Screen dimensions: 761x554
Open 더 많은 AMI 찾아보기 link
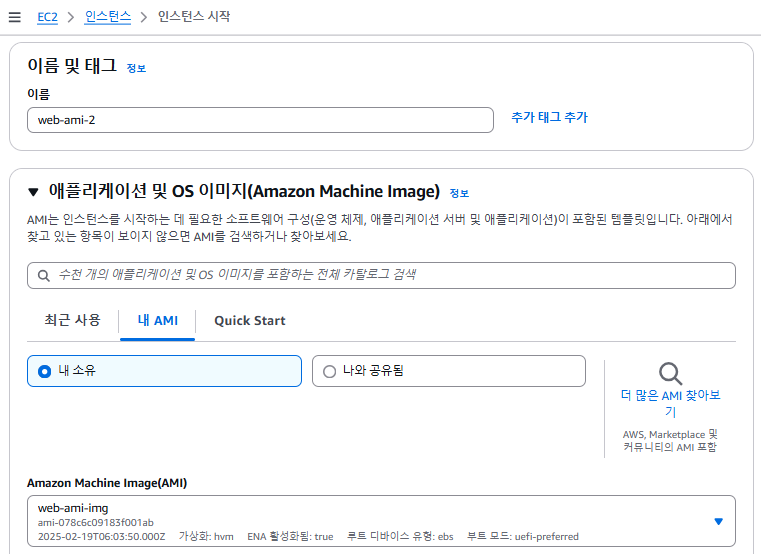[x=670, y=403]
